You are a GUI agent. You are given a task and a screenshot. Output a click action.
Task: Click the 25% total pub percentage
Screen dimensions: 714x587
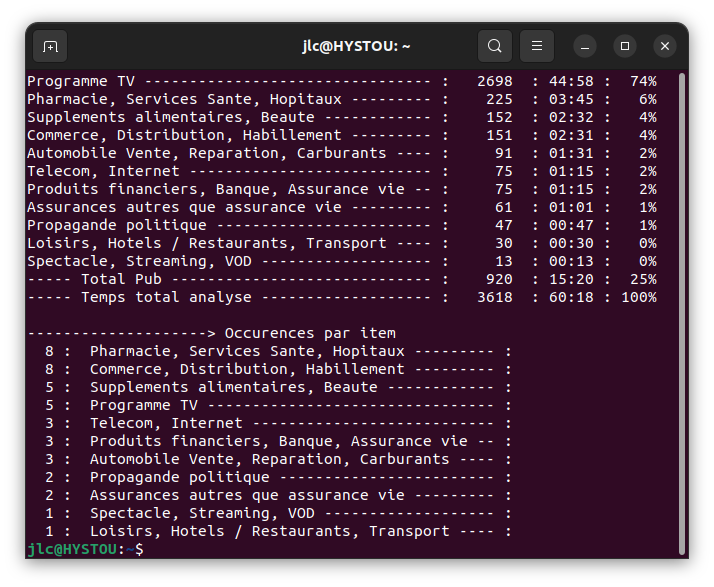click(643, 279)
